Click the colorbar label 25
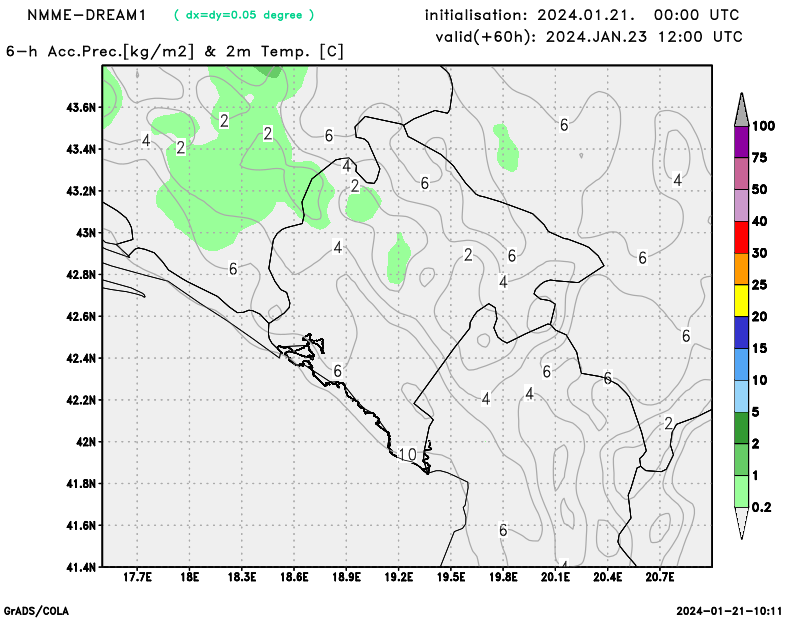This screenshot has width=800, height=618. click(759, 285)
